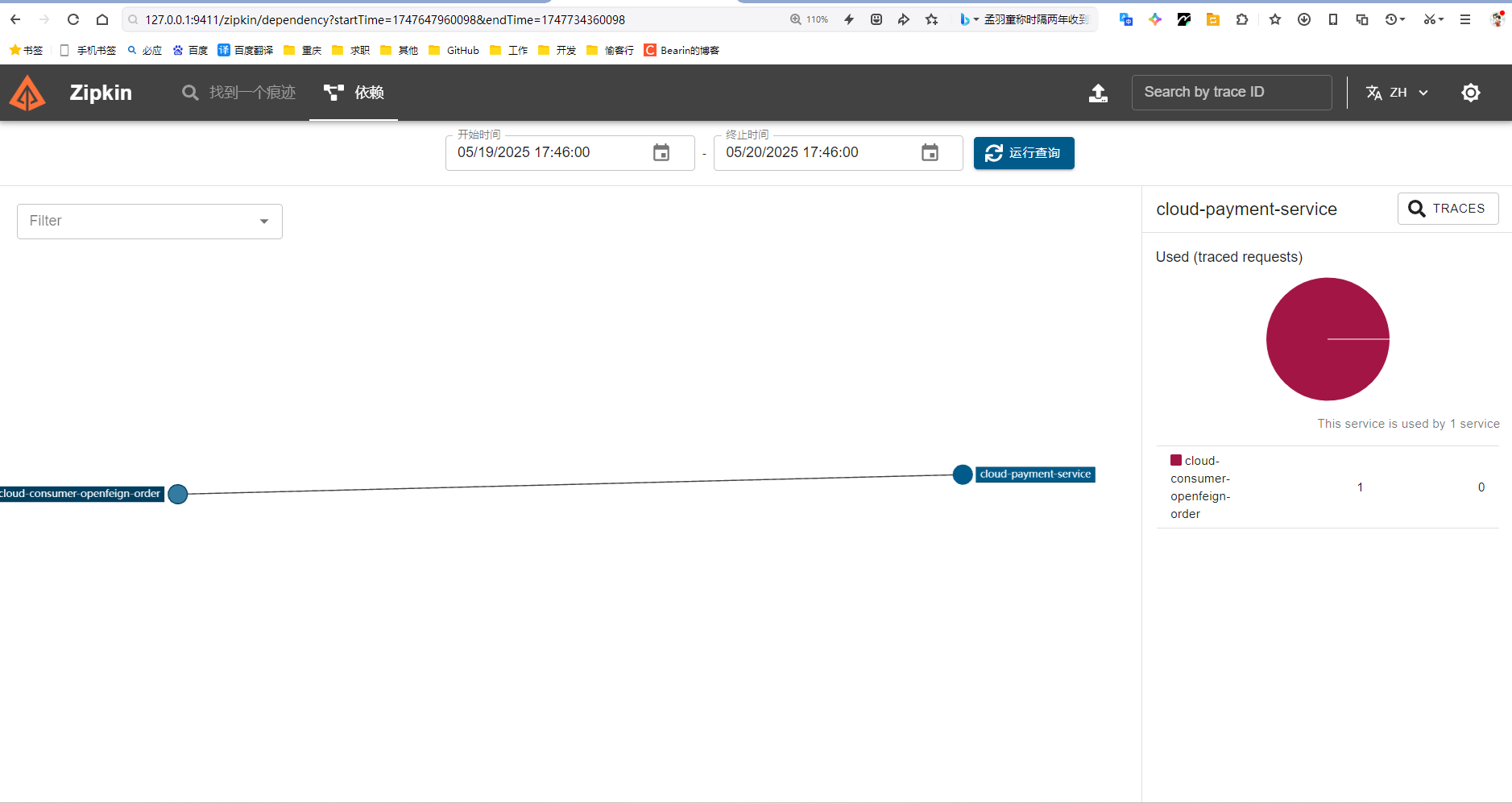Click the multi-window icon in toolbar
Image resolution: width=1512 pixels, height=804 pixels.
1362,19
